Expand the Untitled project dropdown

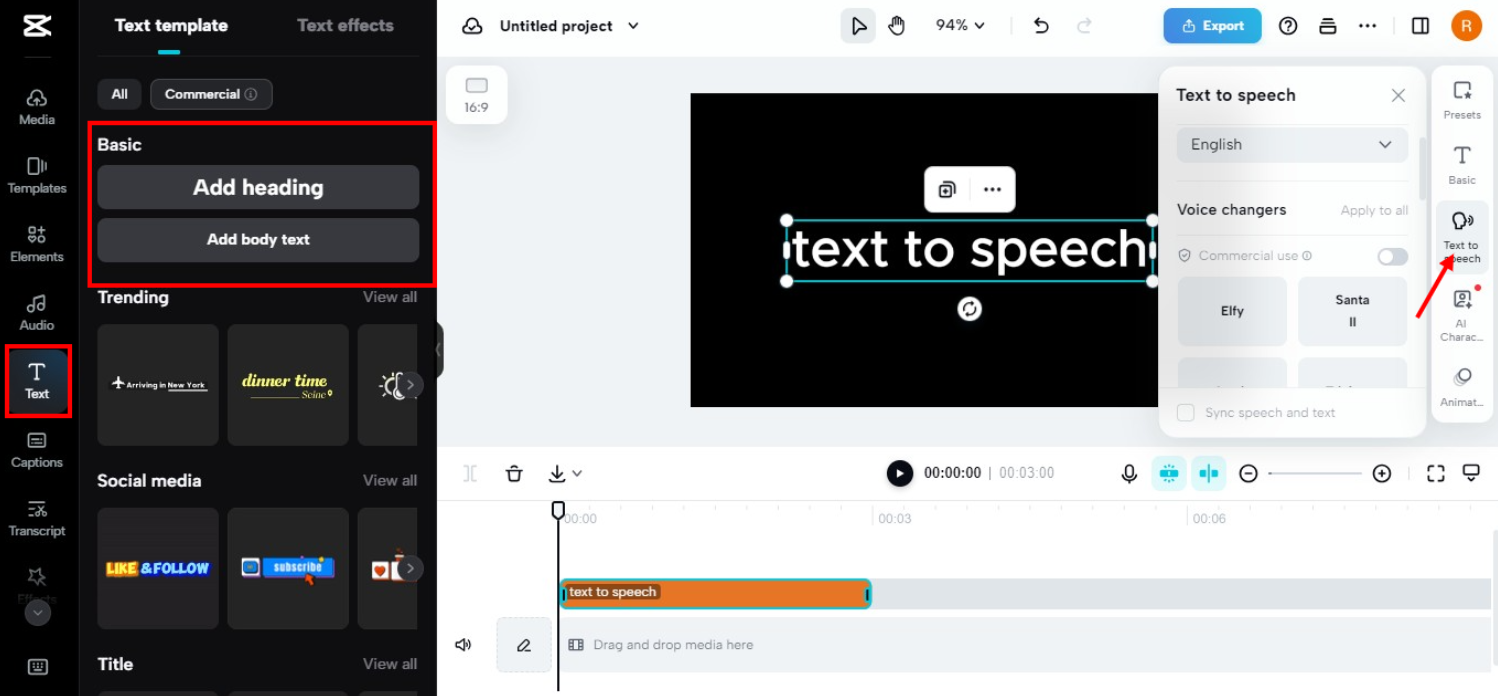(633, 26)
